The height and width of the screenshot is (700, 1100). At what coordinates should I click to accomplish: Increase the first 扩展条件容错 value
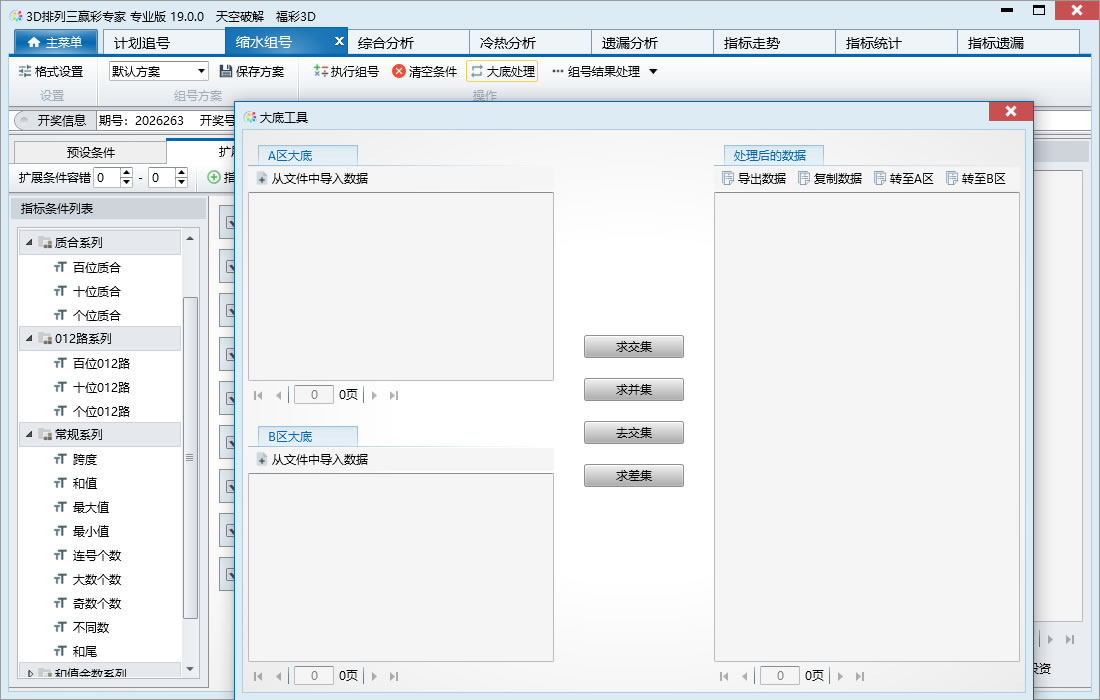[x=126, y=173]
